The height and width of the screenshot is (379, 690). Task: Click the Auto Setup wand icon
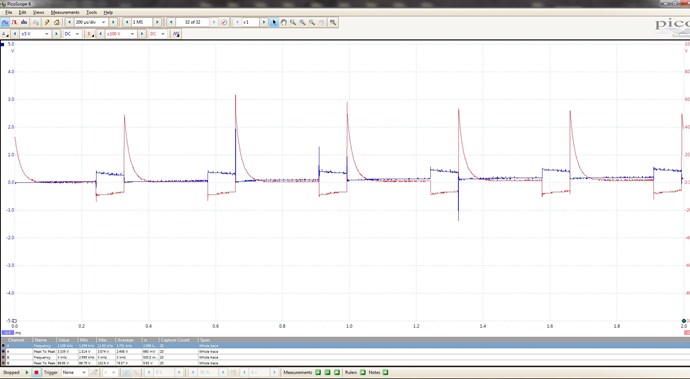tap(47, 22)
